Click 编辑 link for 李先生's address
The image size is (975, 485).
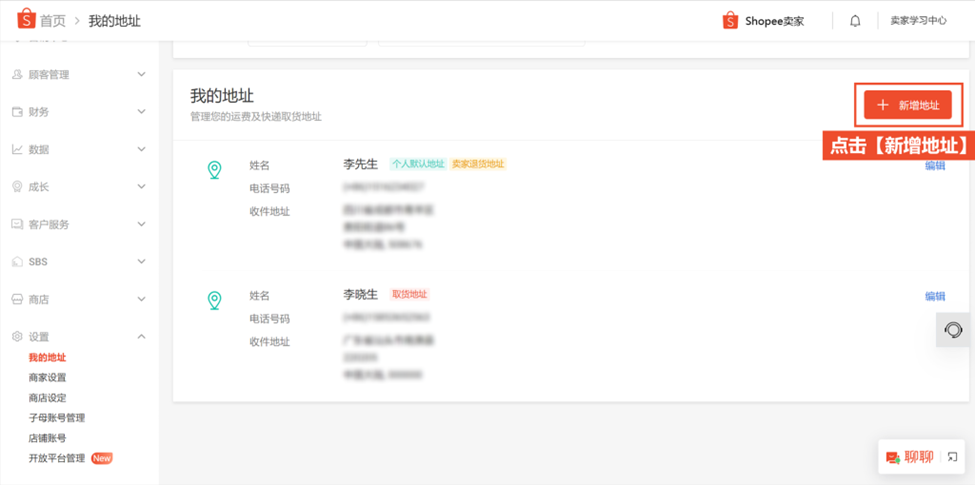tap(935, 166)
